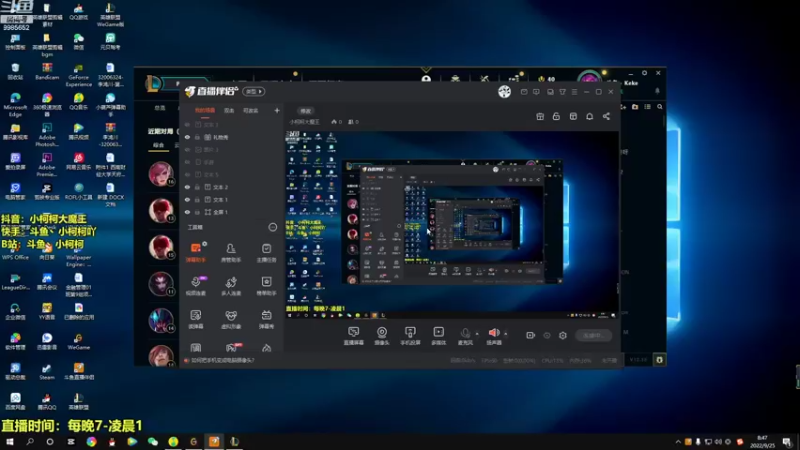Add Multimedia source in bottom bar
800x450 pixels.
(438, 336)
